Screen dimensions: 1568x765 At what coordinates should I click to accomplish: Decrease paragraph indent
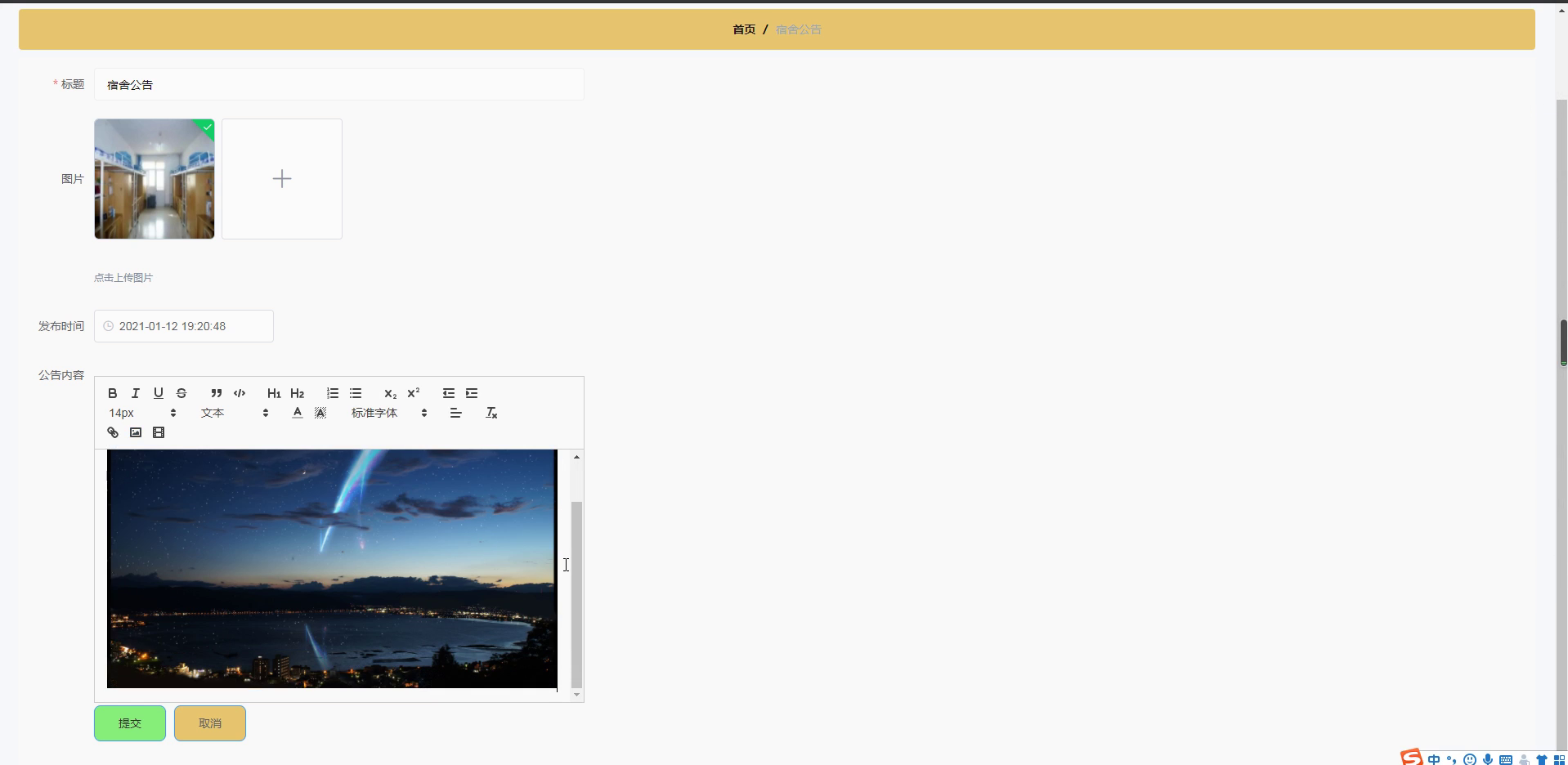click(x=449, y=393)
